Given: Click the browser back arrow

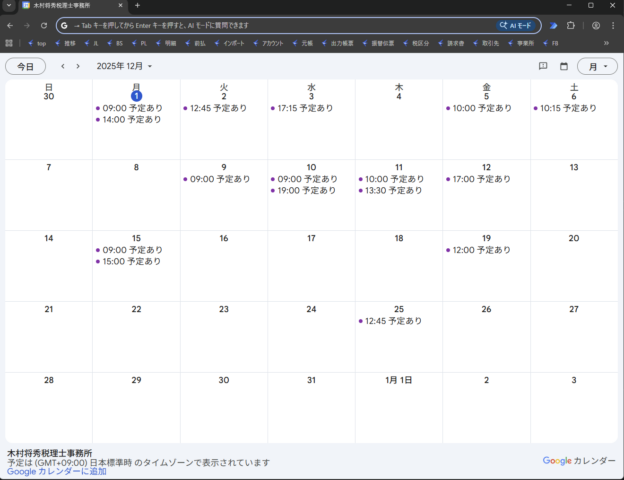Looking at the screenshot, I should (10, 25).
